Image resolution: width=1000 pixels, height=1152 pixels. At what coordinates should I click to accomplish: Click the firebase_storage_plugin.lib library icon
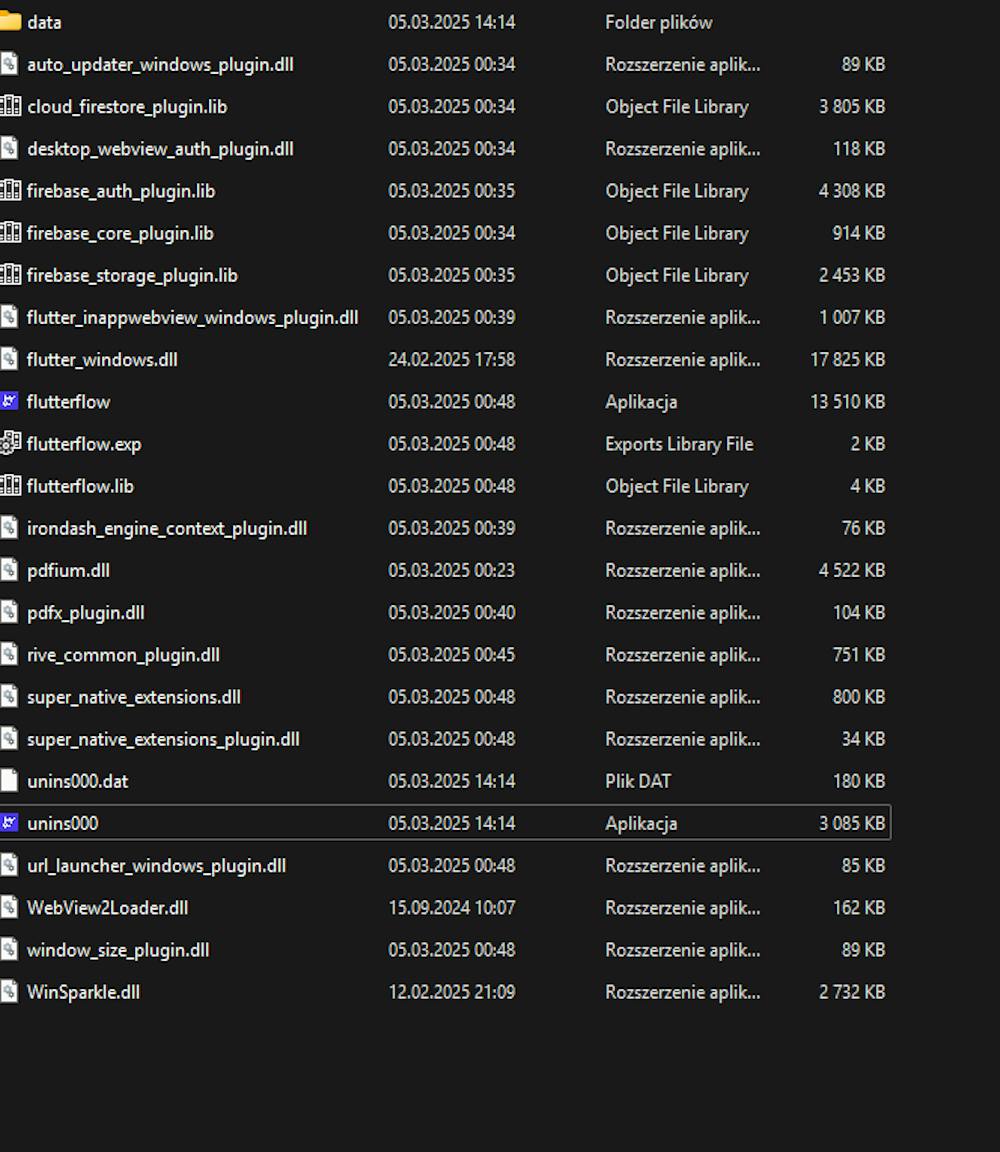[x=10, y=275]
